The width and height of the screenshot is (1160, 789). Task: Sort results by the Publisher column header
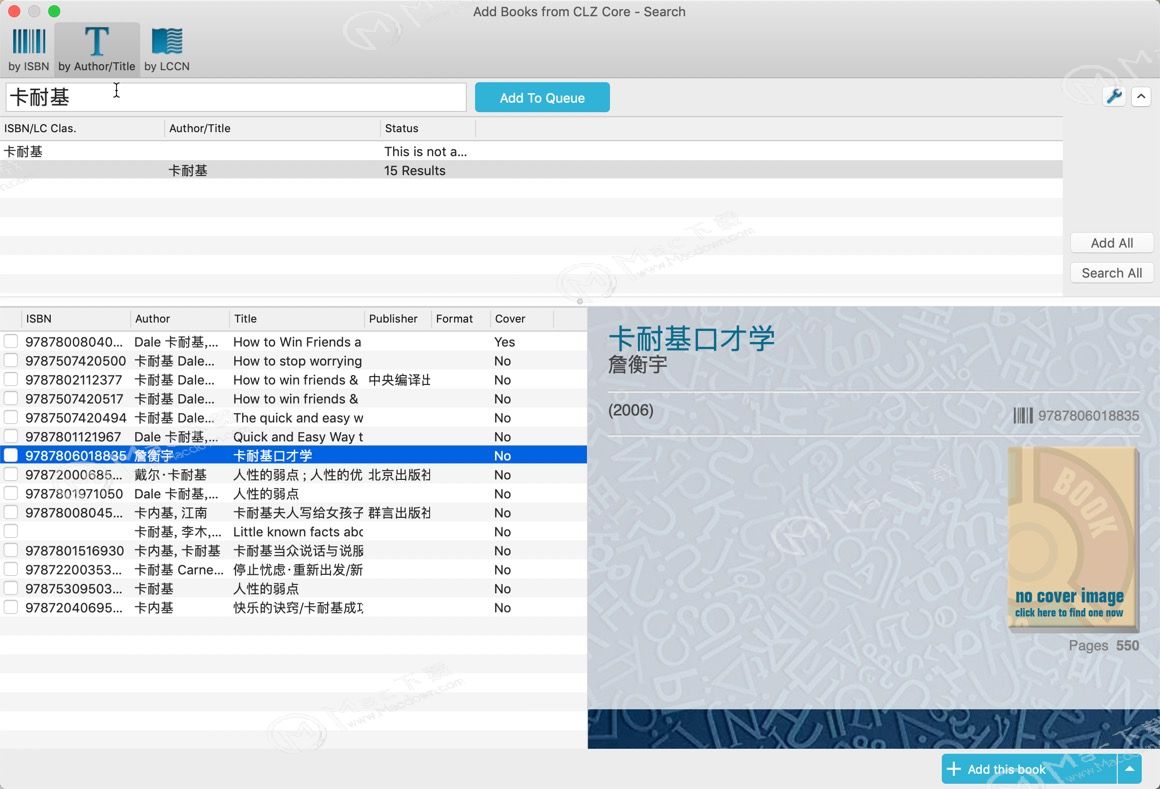(x=398, y=319)
